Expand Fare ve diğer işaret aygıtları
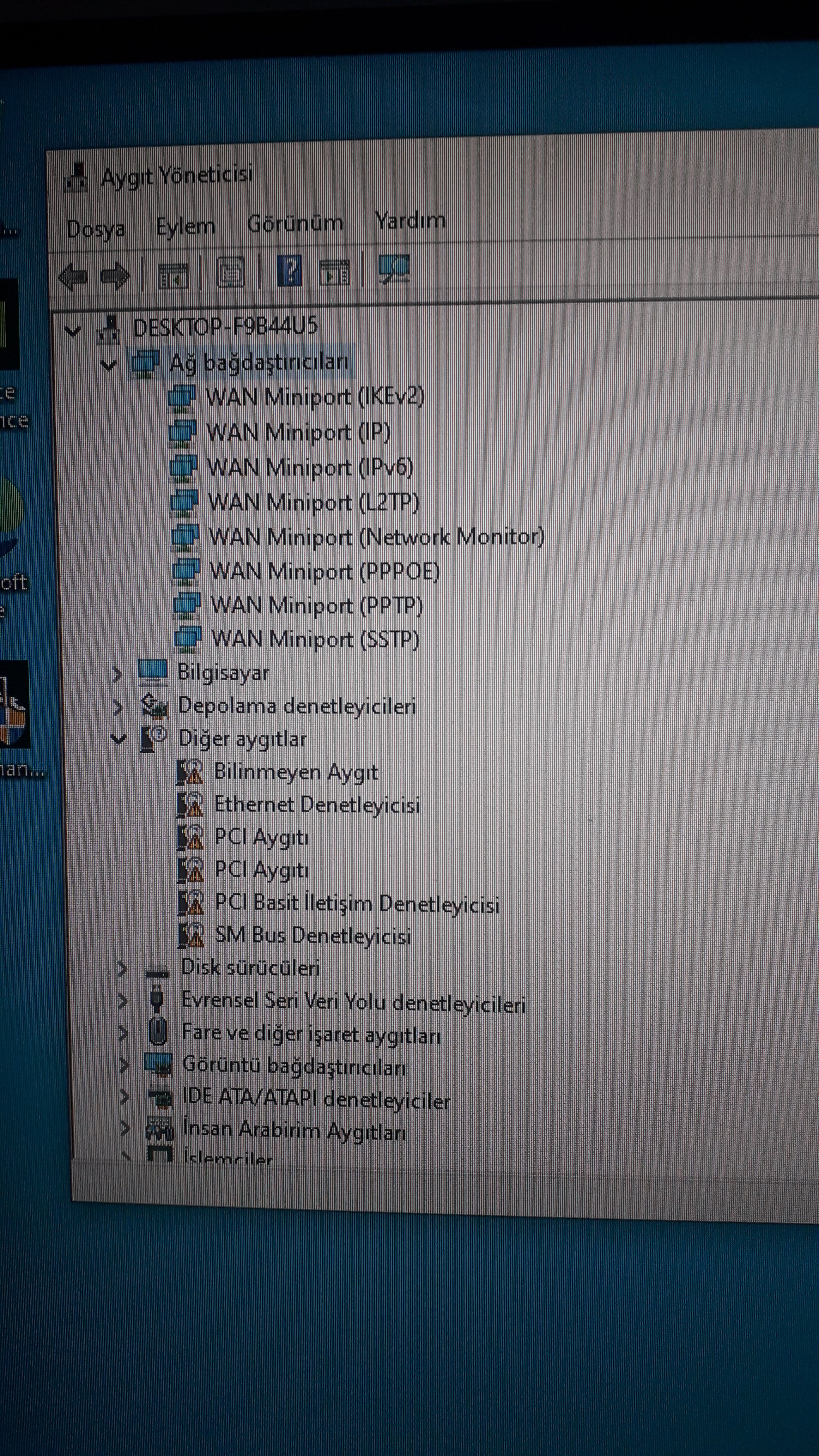819x1456 pixels. click(123, 1033)
